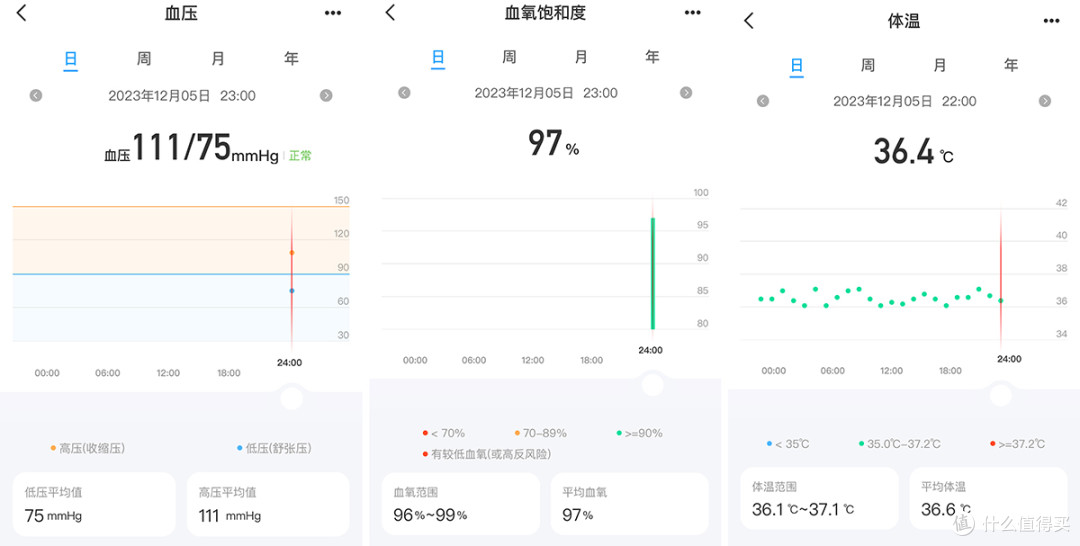Go to previous day on 血压 screen

36,96
